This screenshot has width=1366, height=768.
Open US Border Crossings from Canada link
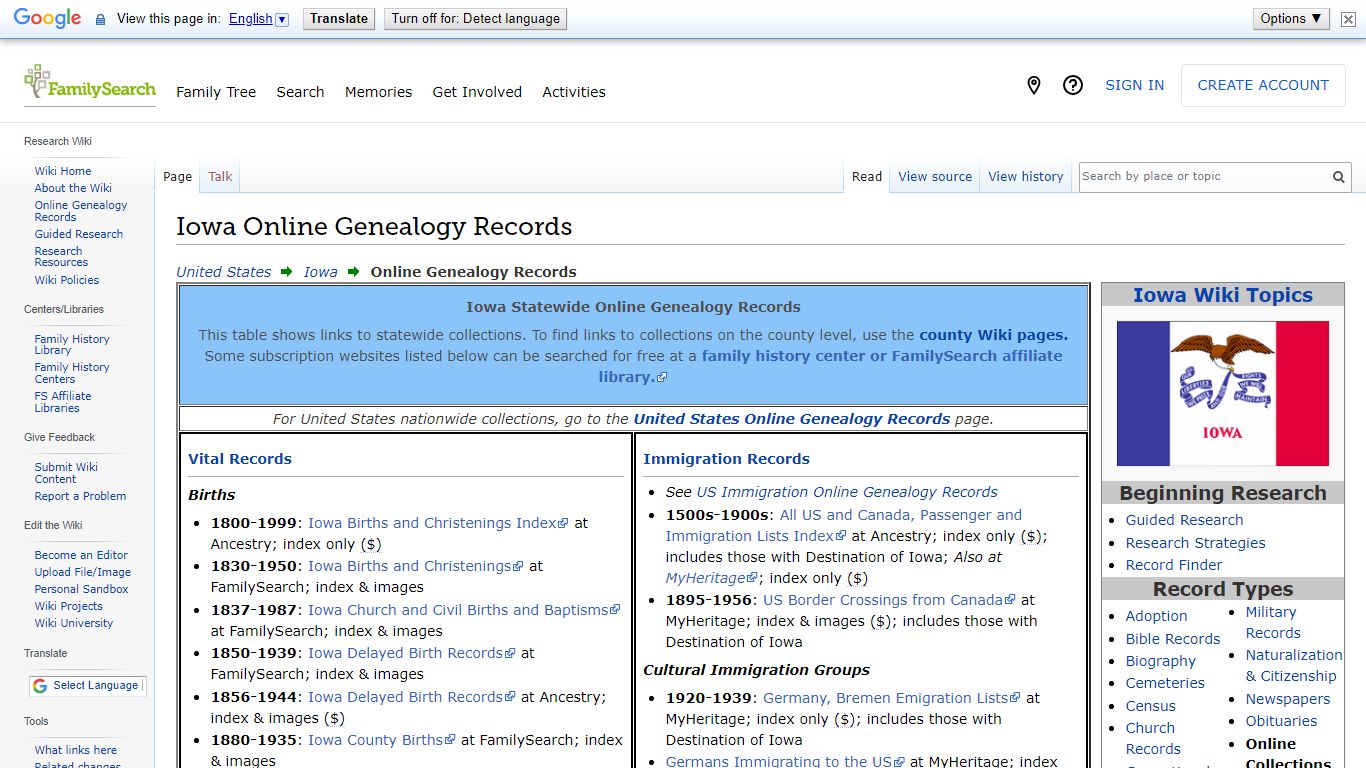coord(889,600)
